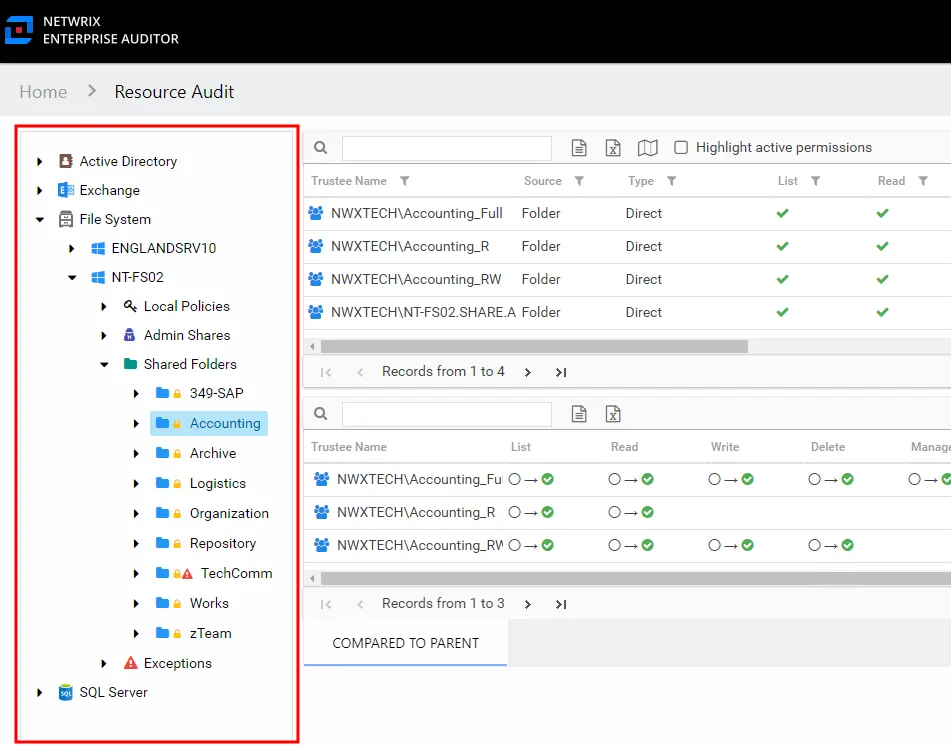Click the filter icon on the Type column
The width and height of the screenshot is (951, 747).
click(671, 181)
